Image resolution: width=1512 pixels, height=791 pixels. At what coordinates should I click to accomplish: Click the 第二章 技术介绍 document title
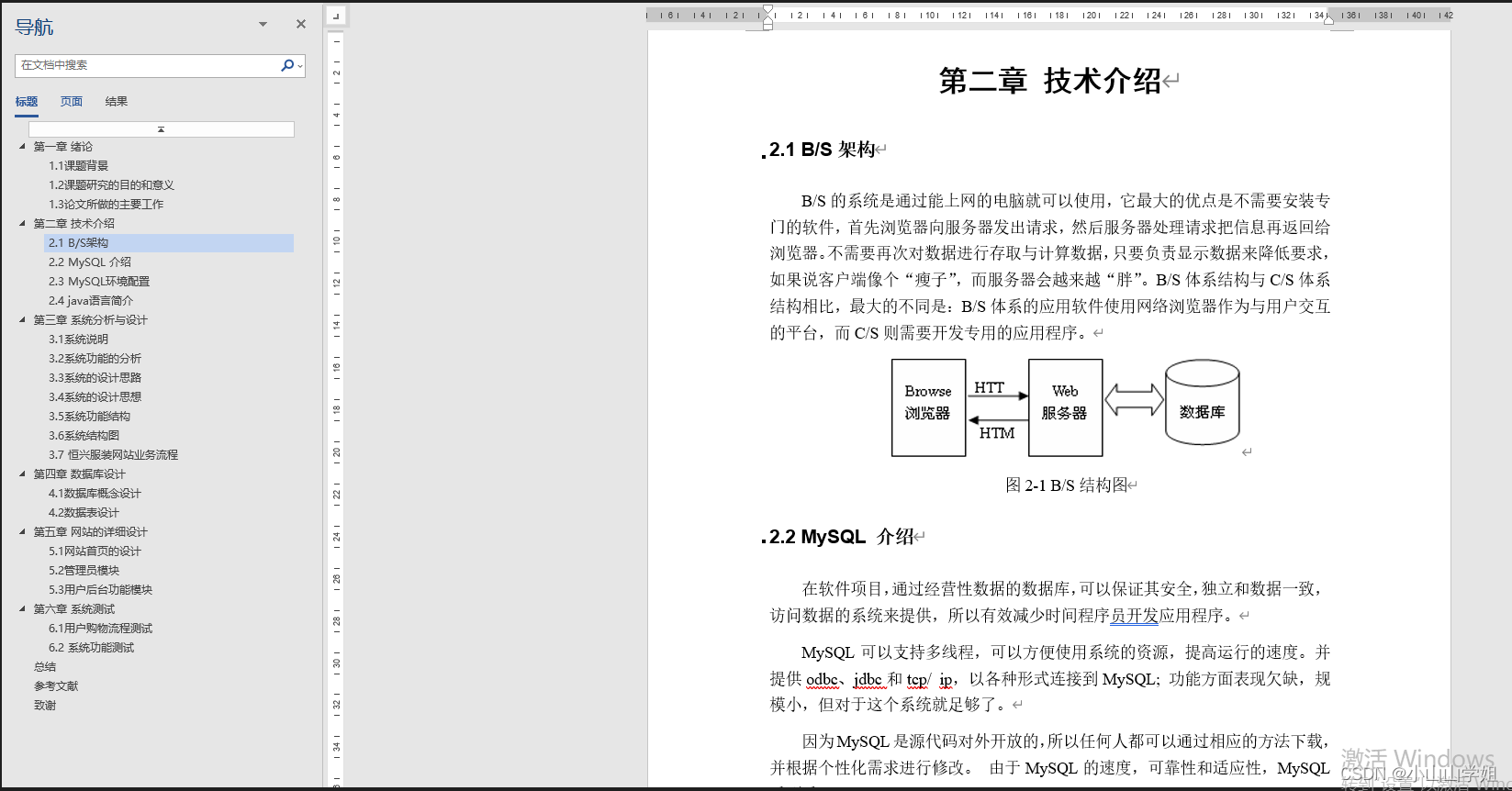(x=1050, y=81)
